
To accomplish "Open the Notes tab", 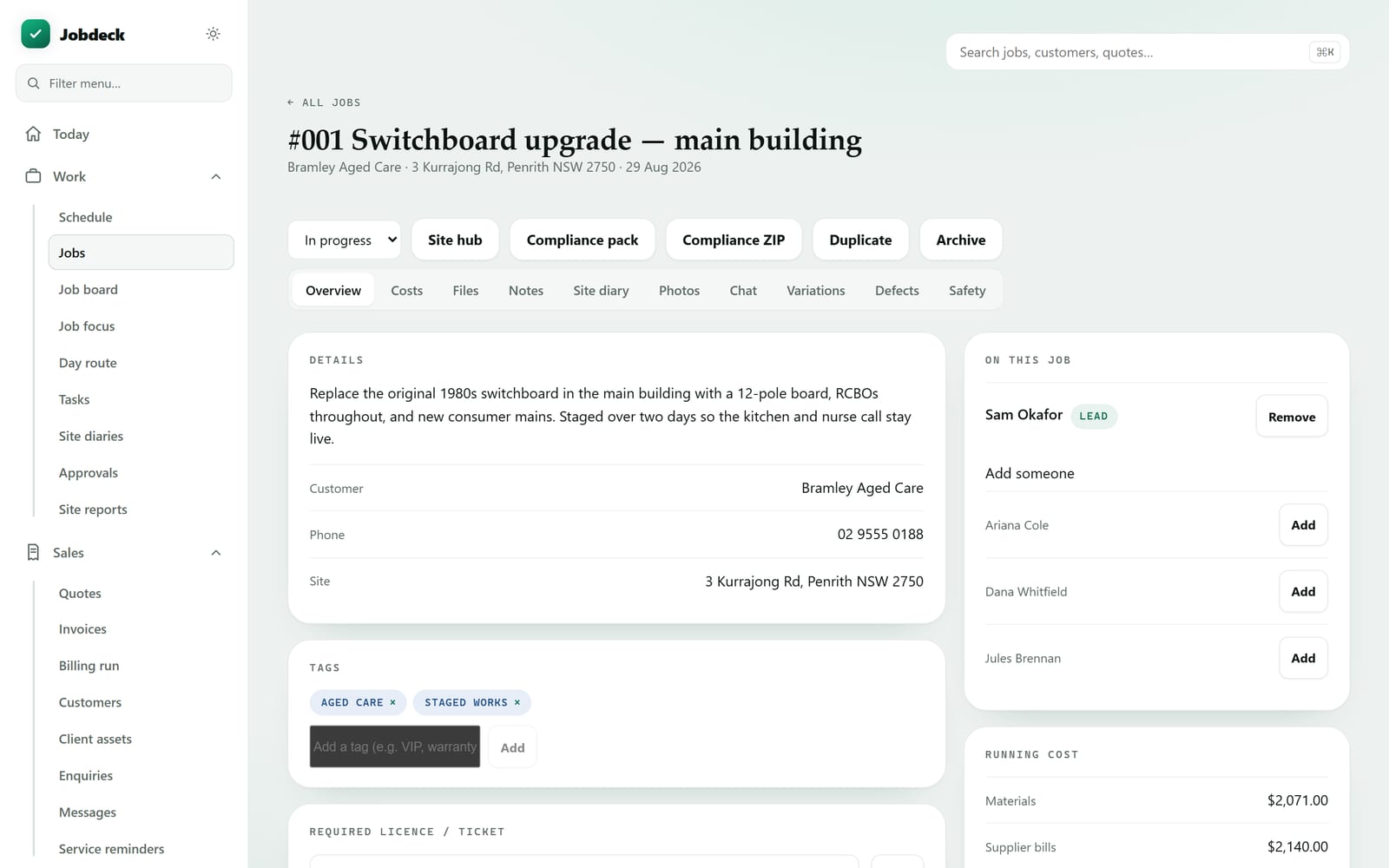I will (526, 290).
